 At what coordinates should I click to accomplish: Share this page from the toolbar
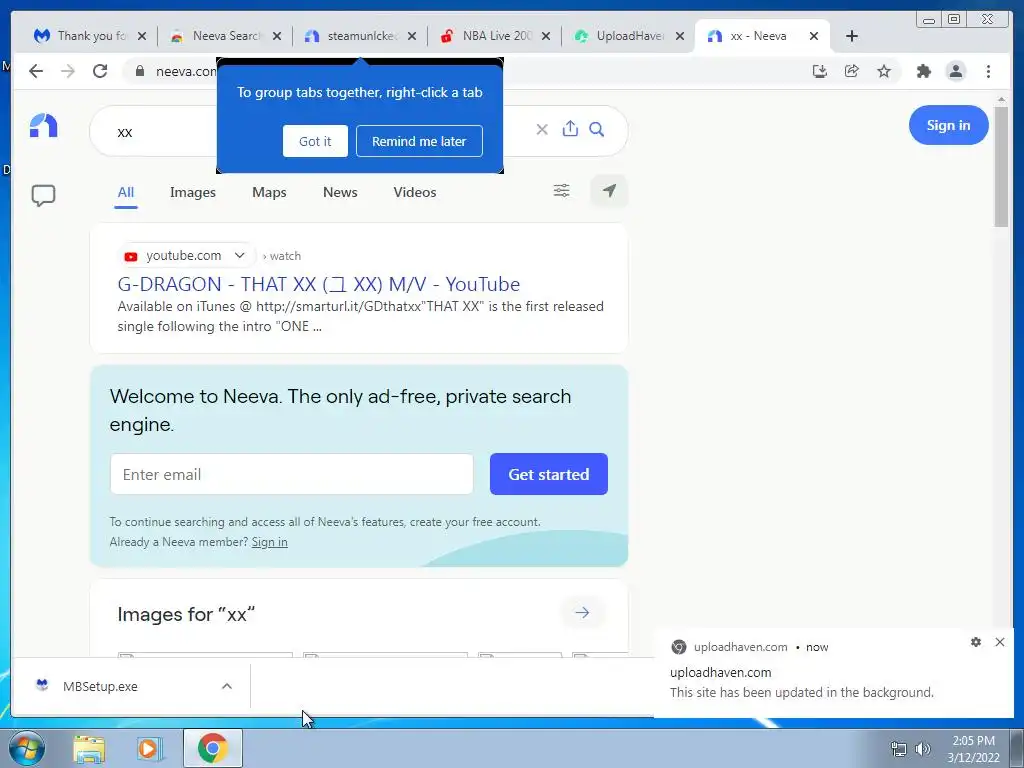point(852,71)
